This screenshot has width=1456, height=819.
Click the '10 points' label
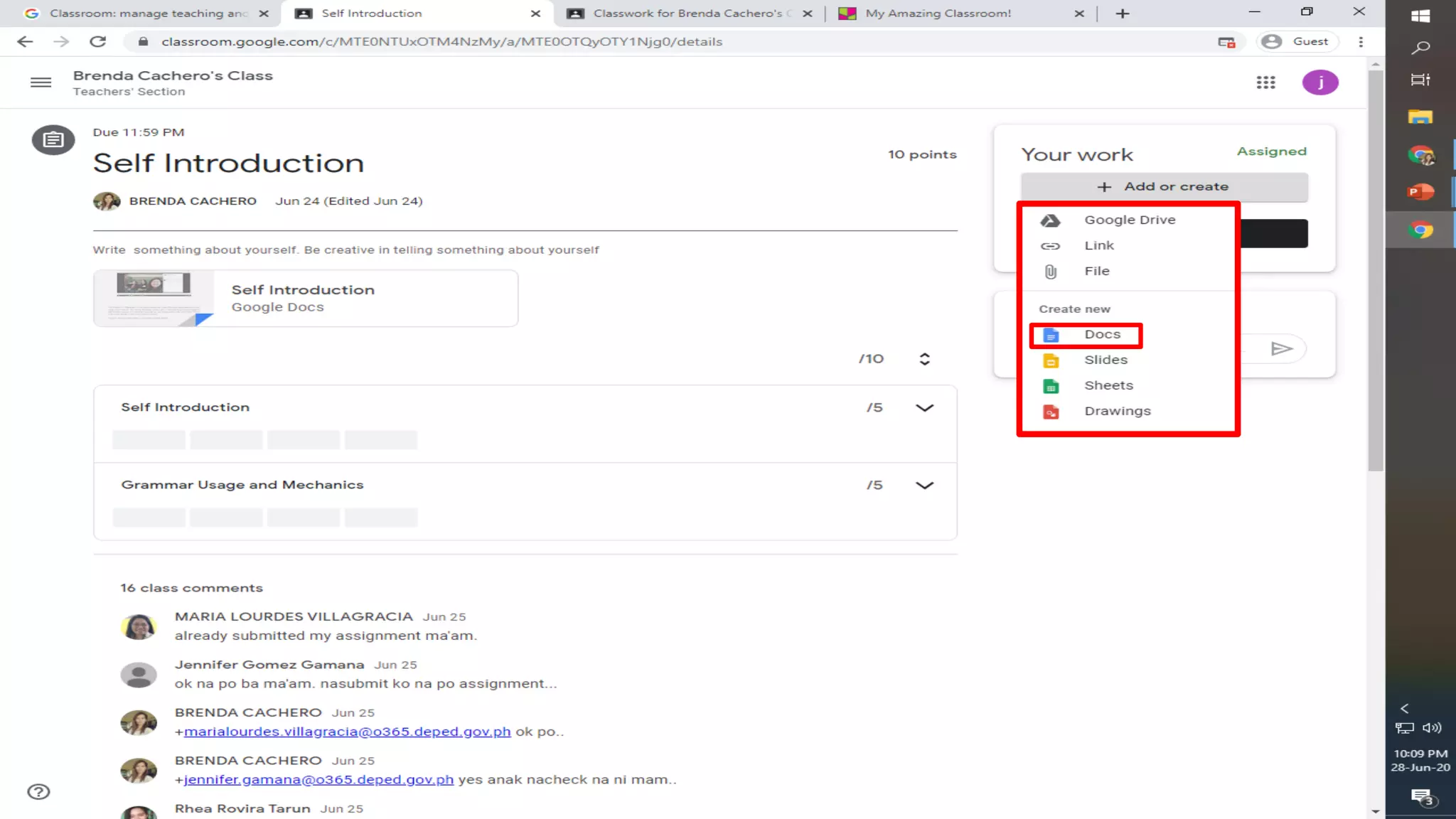tap(922, 154)
